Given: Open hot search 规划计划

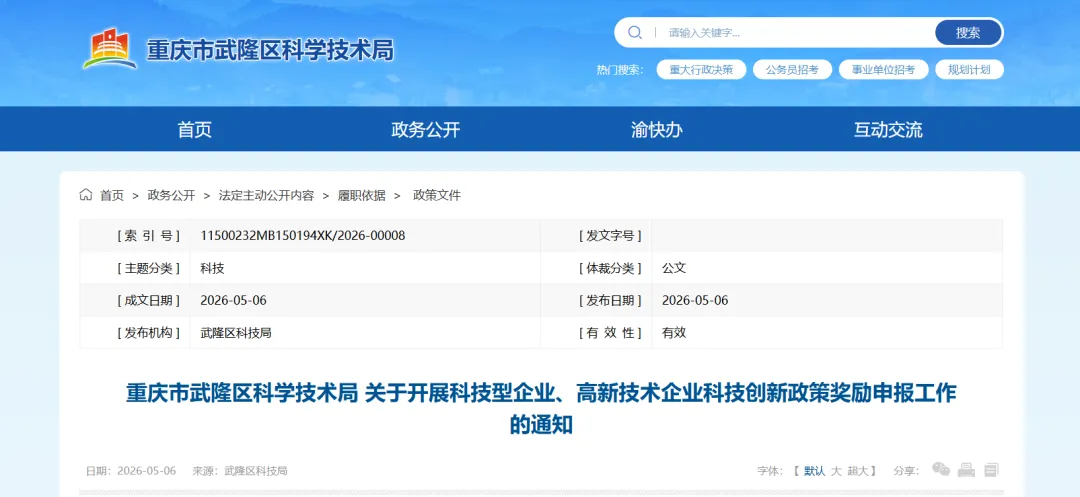Looking at the screenshot, I should coord(969,70).
